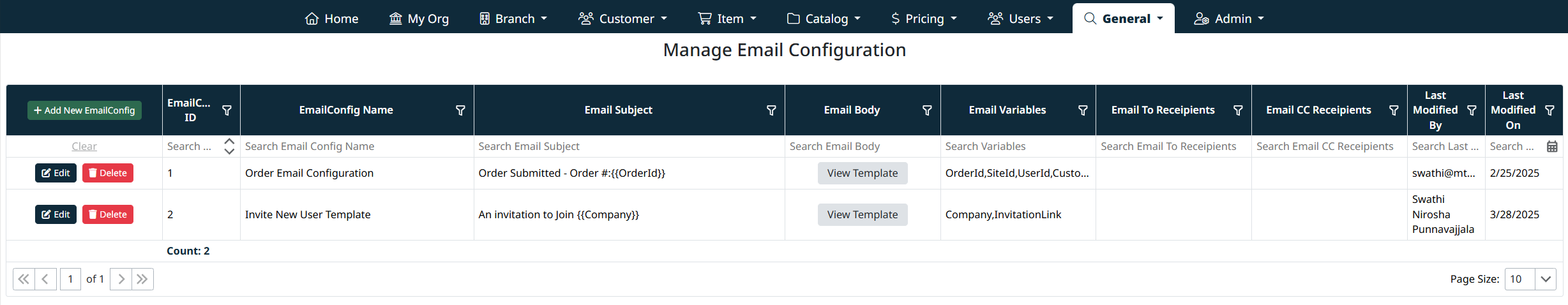Image resolution: width=1568 pixels, height=305 pixels.
Task: View Template for Invite New User Template
Action: [x=862, y=214]
